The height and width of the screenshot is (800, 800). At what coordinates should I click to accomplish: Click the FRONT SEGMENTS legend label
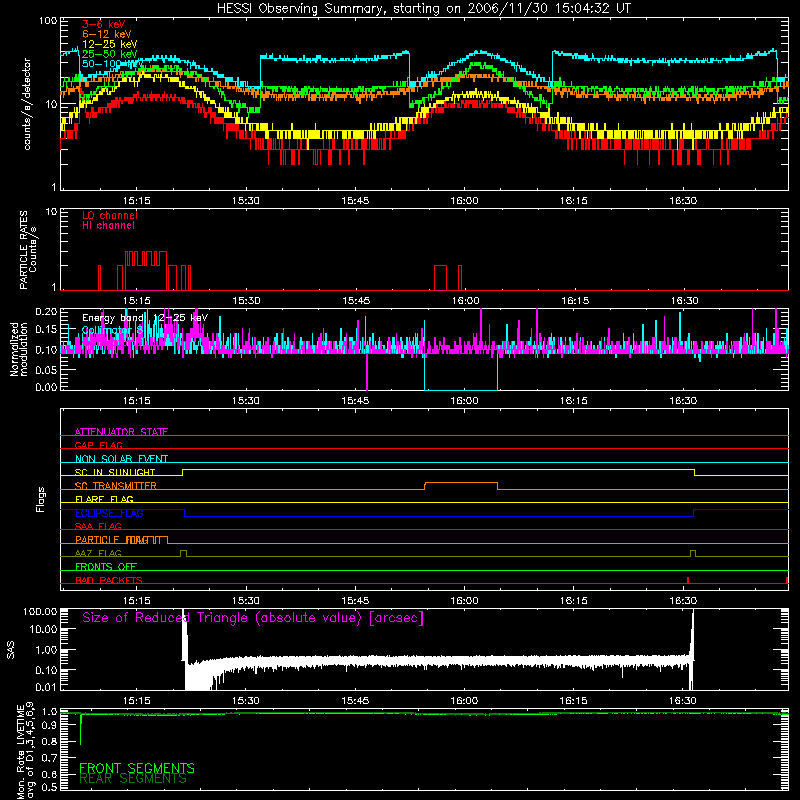(x=137, y=768)
